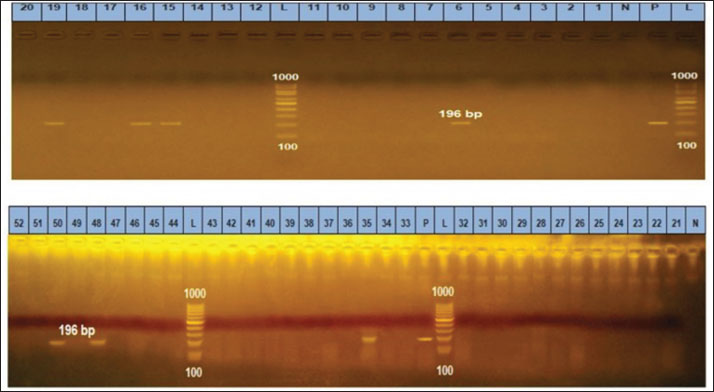714x392 pixels.
Task: Click the 100 marker on top right ladder
Action: coord(687,145)
